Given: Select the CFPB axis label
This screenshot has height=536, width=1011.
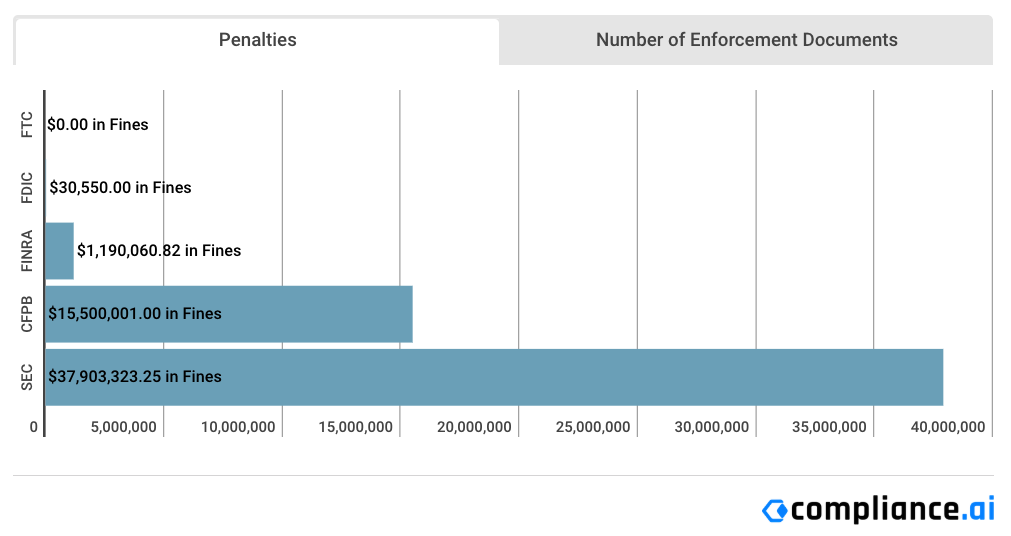Looking at the screenshot, I should coord(26,314).
